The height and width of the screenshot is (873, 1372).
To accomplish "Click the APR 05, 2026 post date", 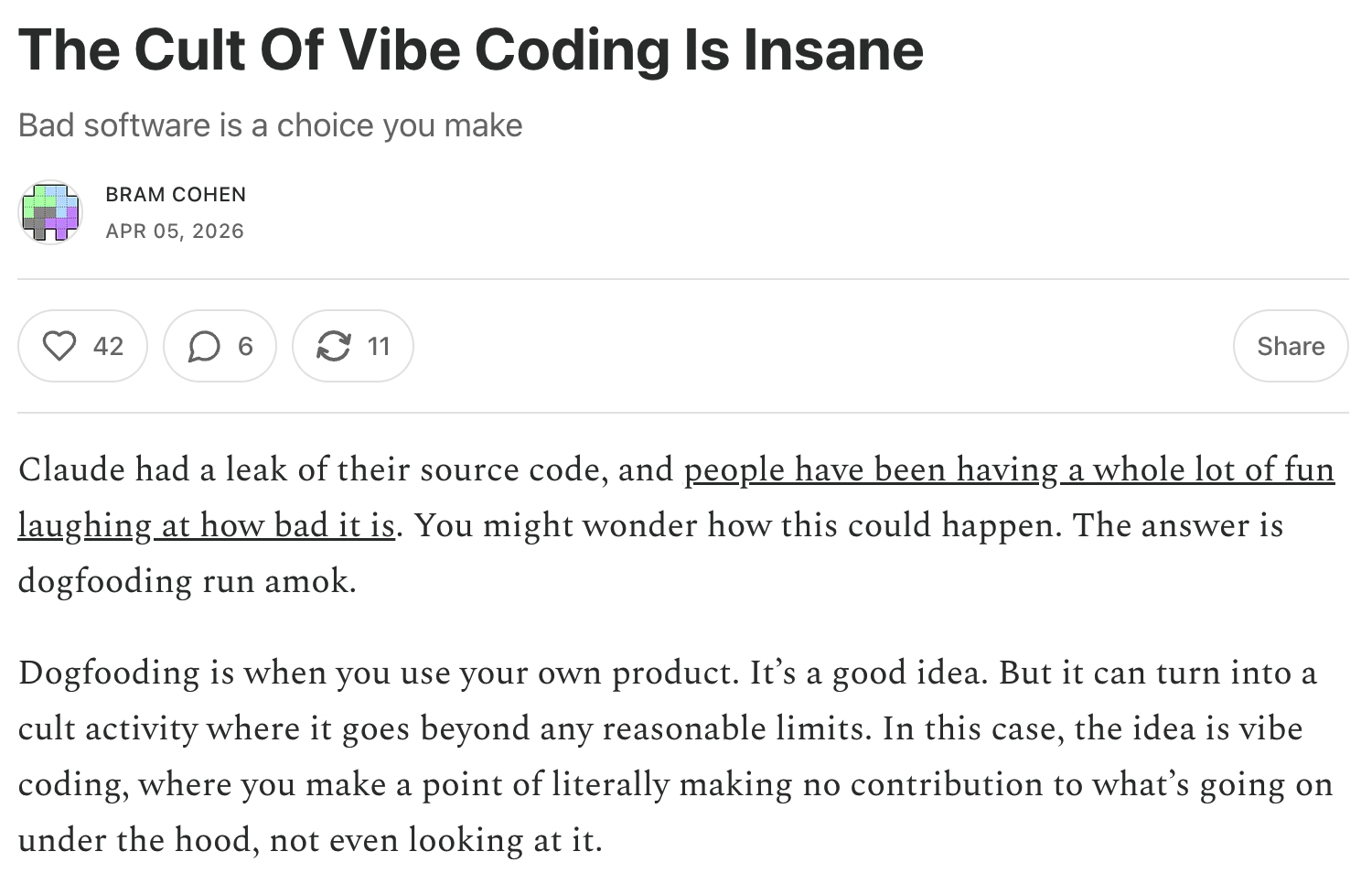I will click(175, 231).
